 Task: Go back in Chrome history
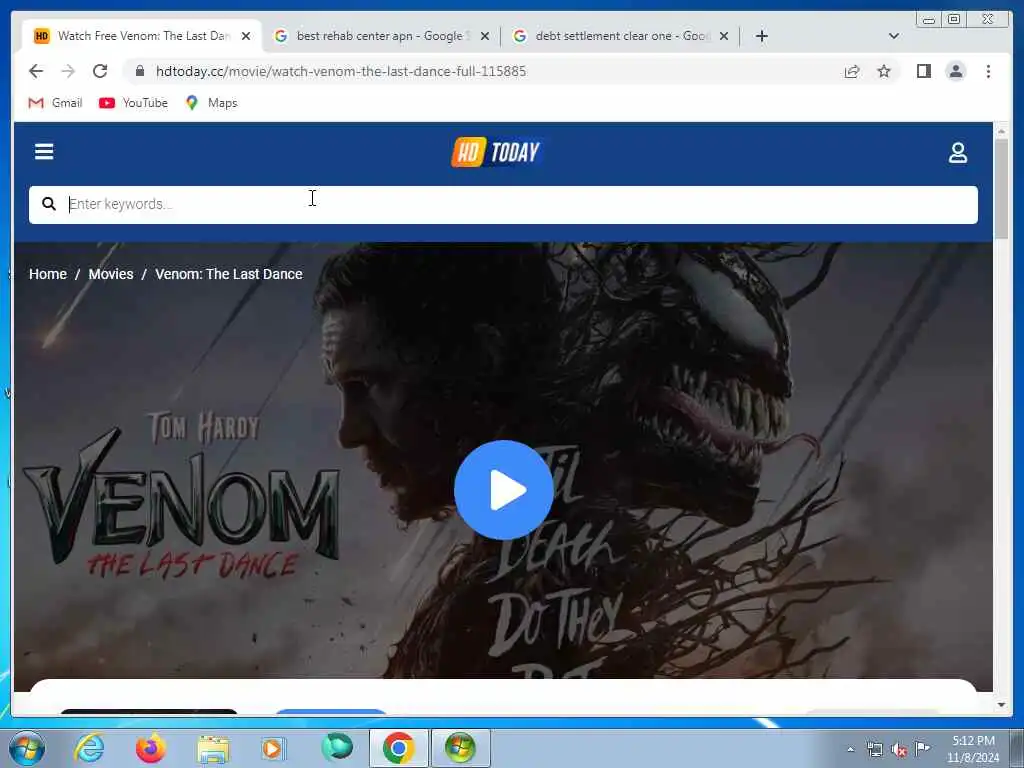point(36,71)
